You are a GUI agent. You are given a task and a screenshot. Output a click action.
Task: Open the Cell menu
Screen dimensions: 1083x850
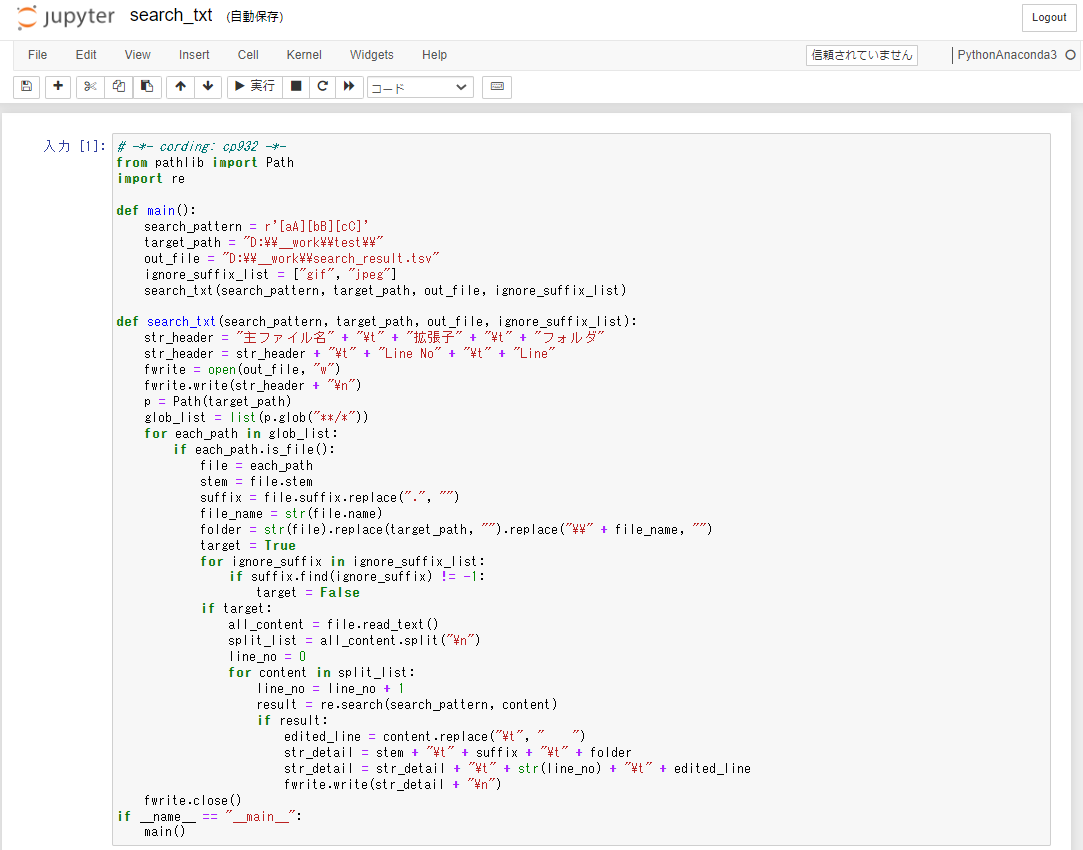[x=248, y=55]
